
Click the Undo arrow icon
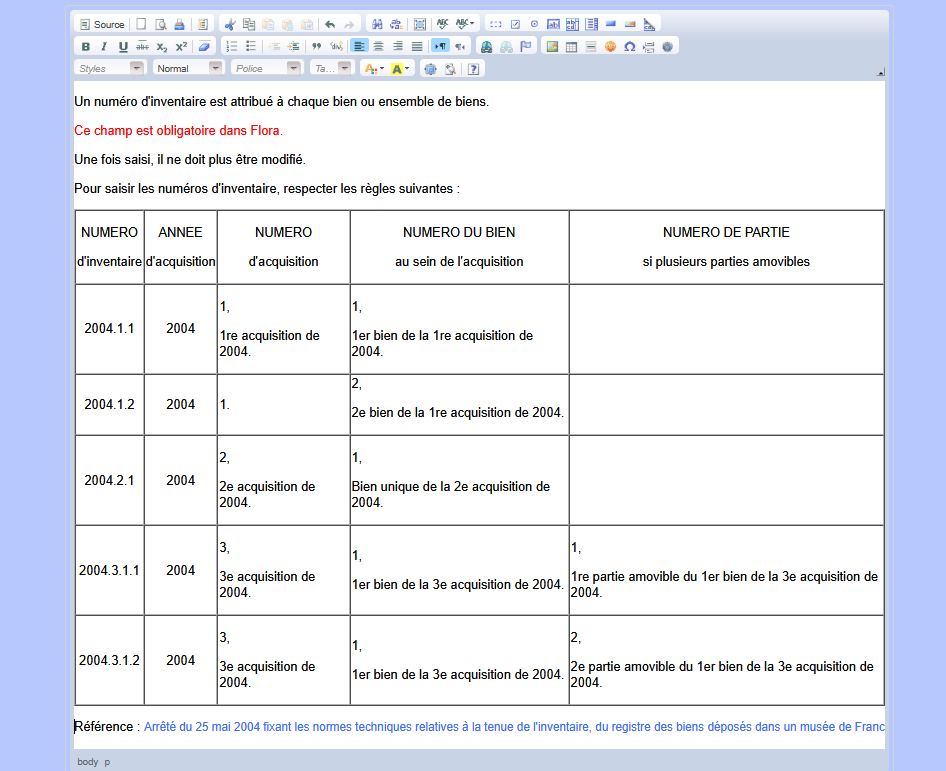coord(330,24)
